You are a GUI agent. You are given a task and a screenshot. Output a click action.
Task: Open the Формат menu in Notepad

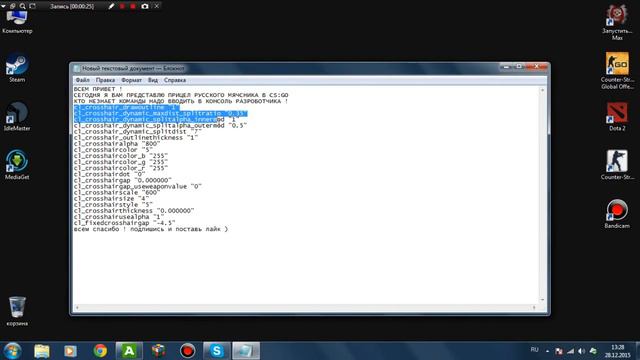pos(131,80)
